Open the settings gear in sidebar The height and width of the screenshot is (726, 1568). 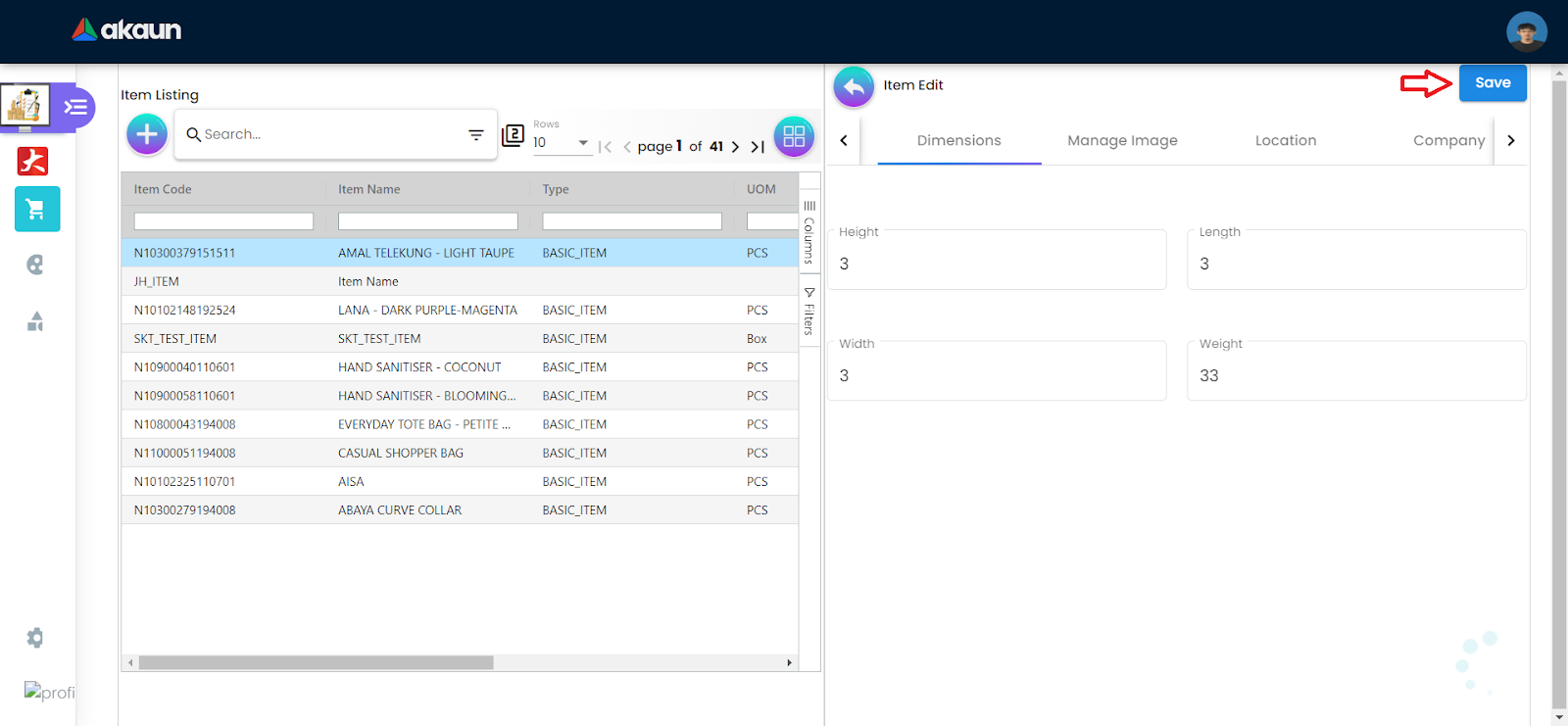point(35,638)
